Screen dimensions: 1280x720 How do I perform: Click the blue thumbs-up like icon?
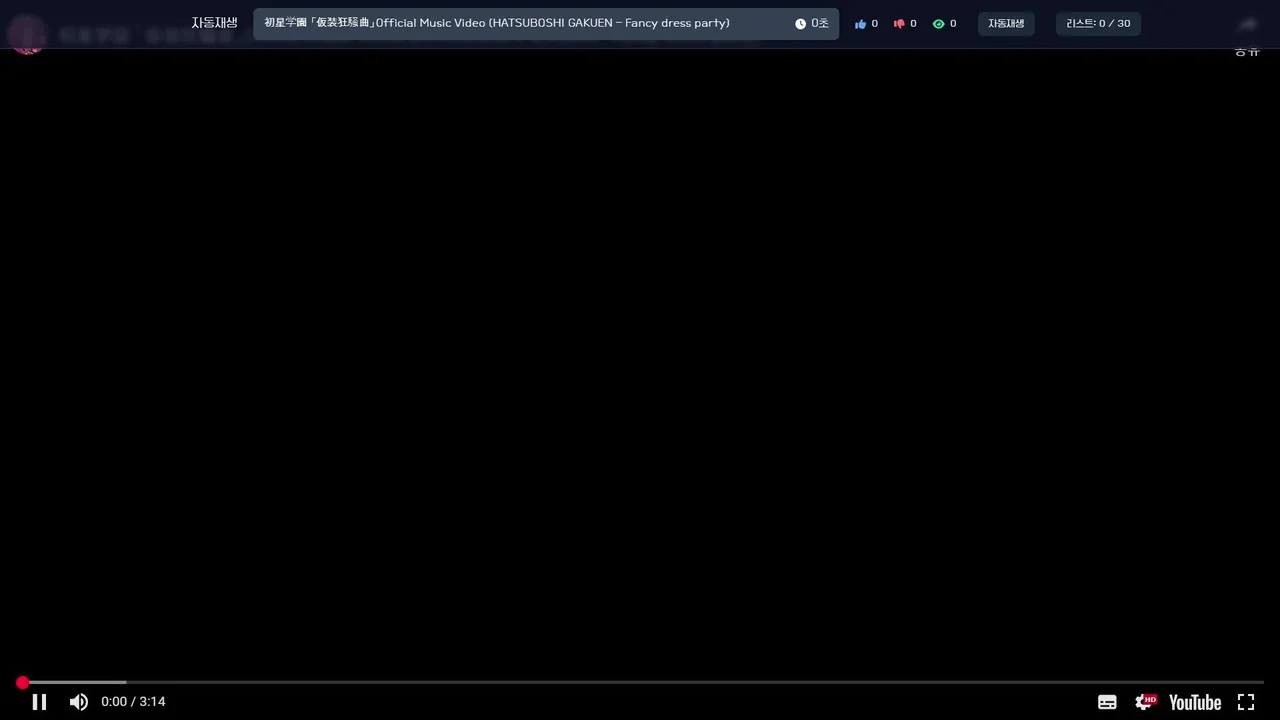(860, 24)
